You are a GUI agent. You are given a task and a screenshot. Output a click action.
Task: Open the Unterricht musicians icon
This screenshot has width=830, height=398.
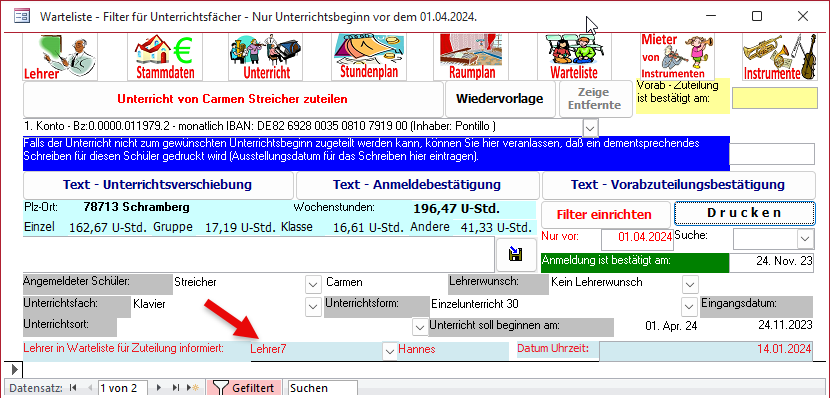[265, 57]
